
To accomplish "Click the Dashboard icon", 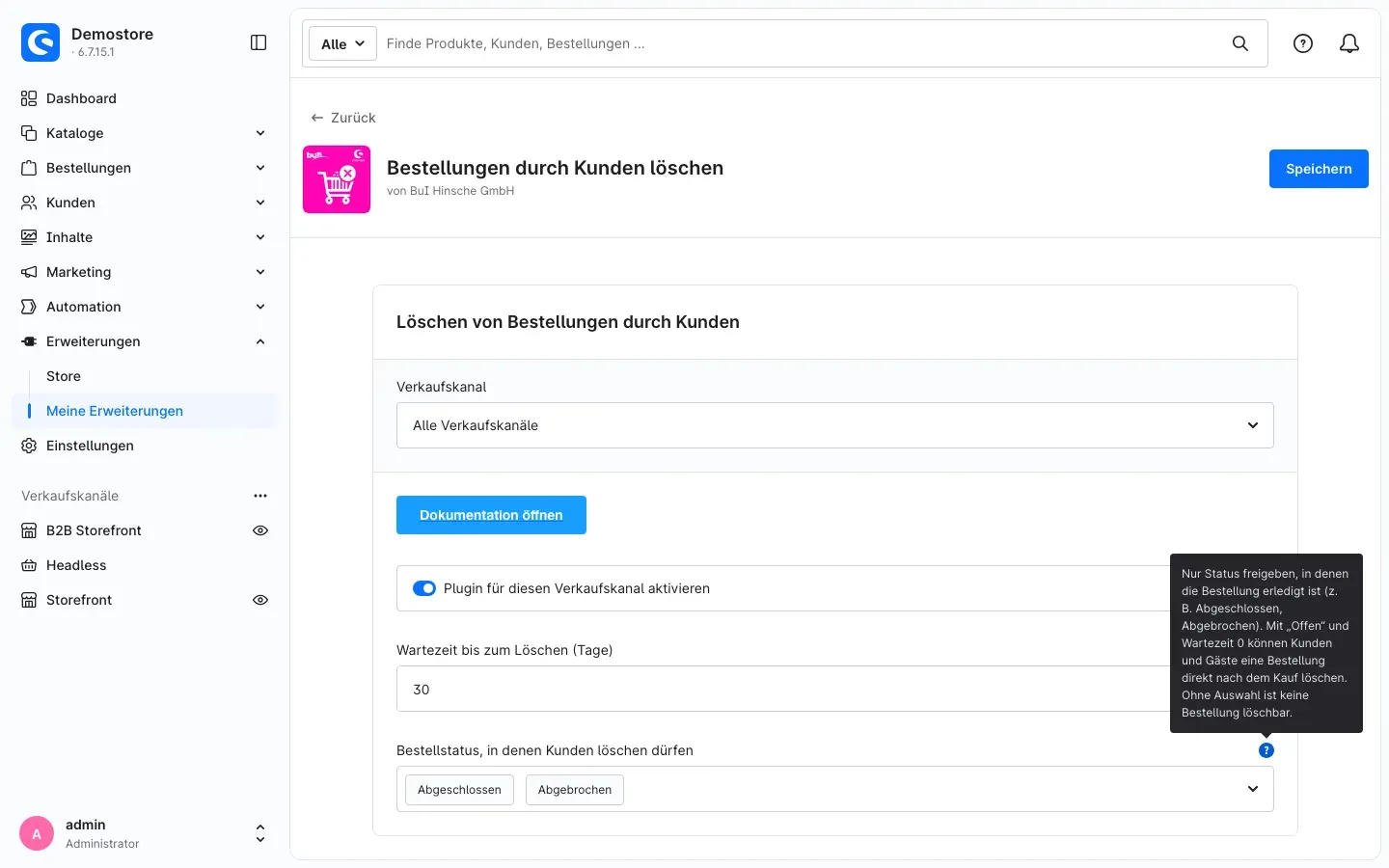I will (x=29, y=98).
